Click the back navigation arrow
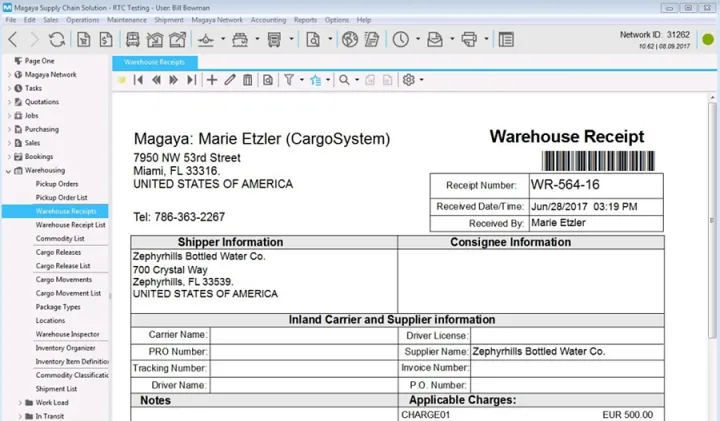Image resolution: width=720 pixels, height=421 pixels. coord(13,40)
